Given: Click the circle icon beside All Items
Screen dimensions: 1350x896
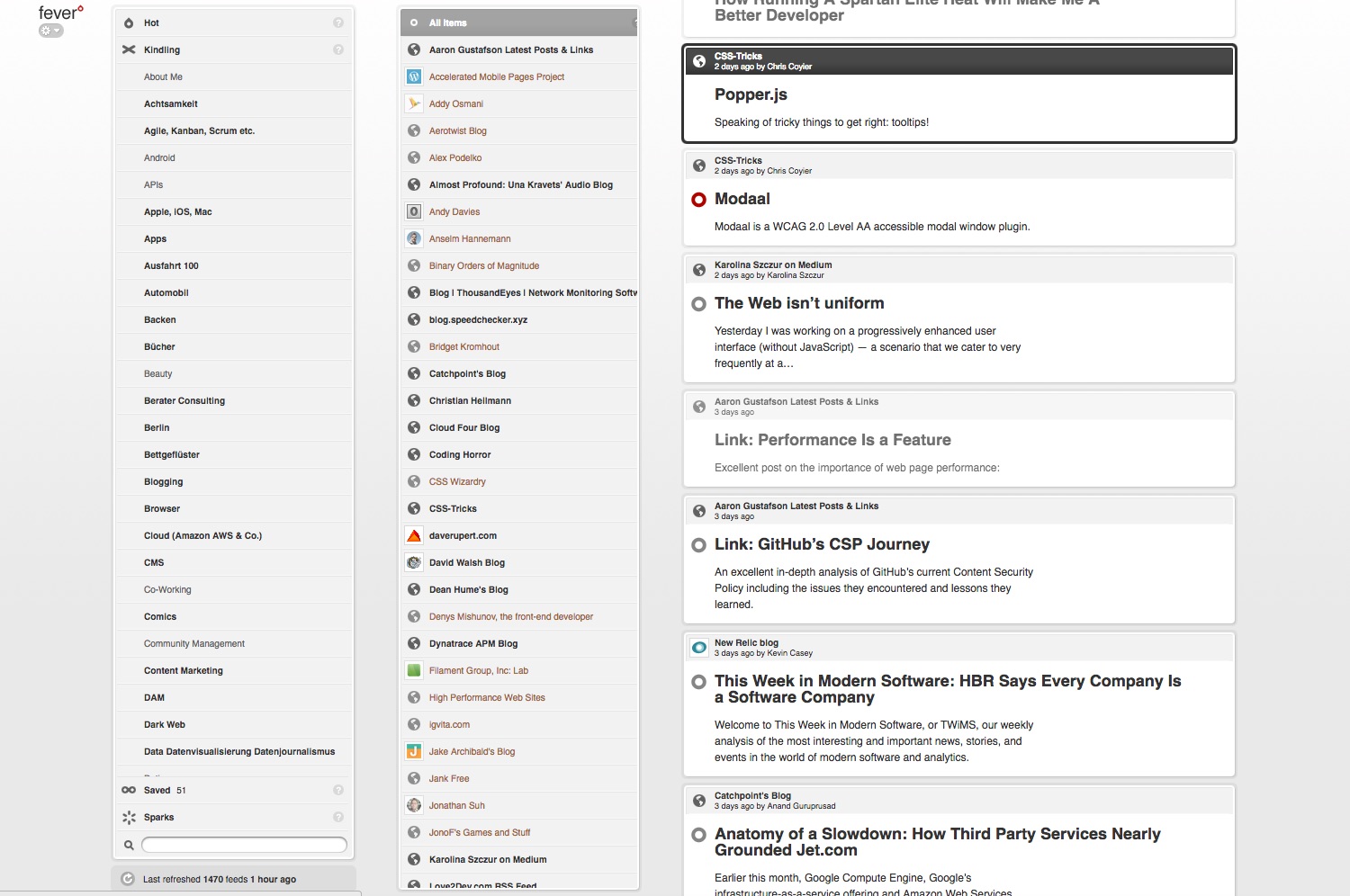Looking at the screenshot, I should 414,22.
